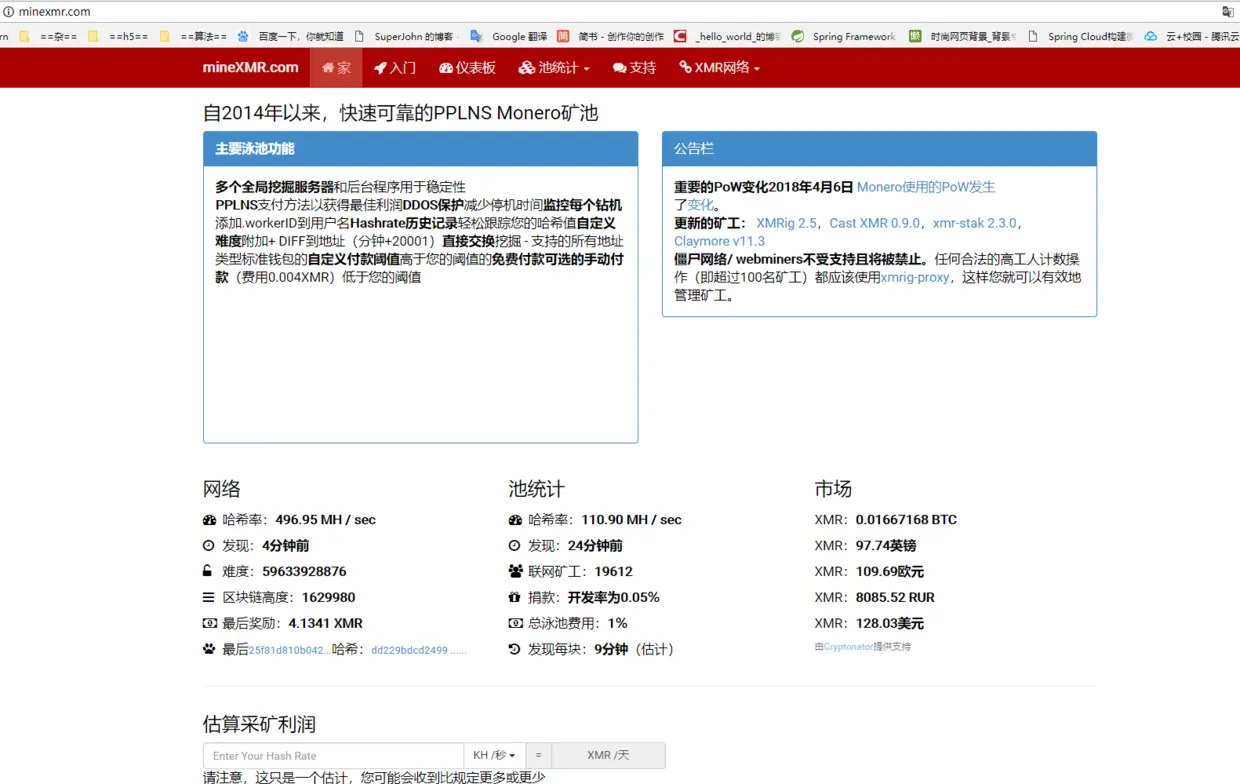This screenshot has height=784, width=1240.
Task: Click the money icon beside 总泳池费用
Action: pos(515,623)
